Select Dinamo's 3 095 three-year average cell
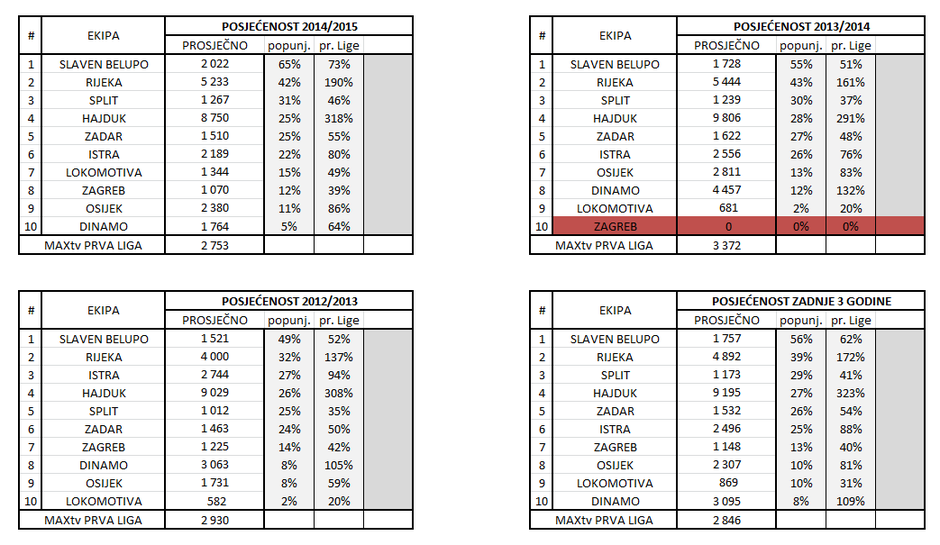 [x=727, y=502]
